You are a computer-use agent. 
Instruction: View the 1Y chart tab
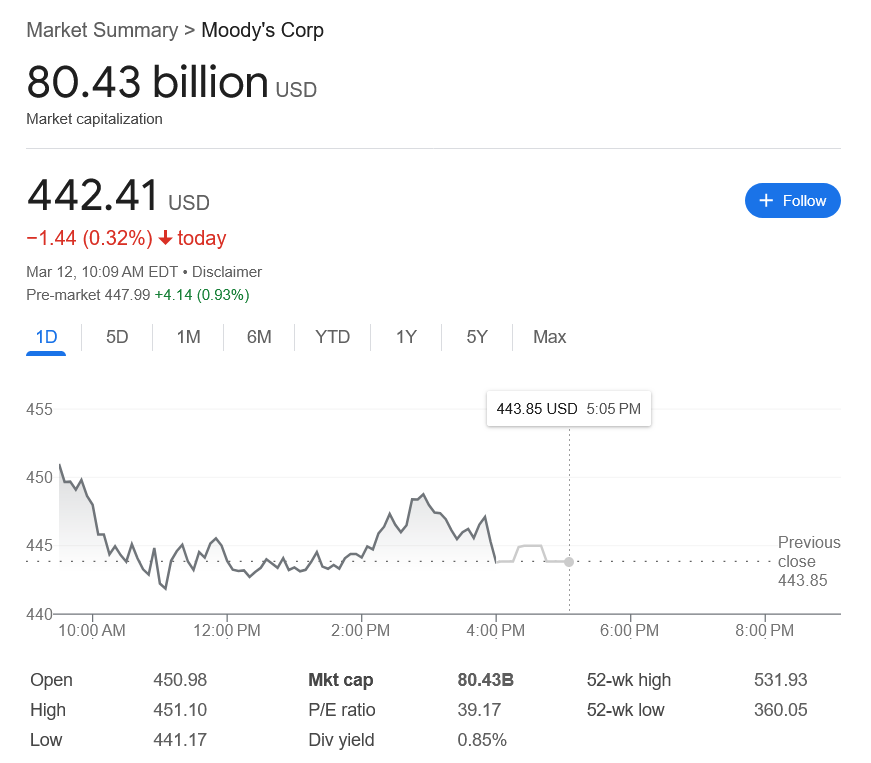point(406,337)
